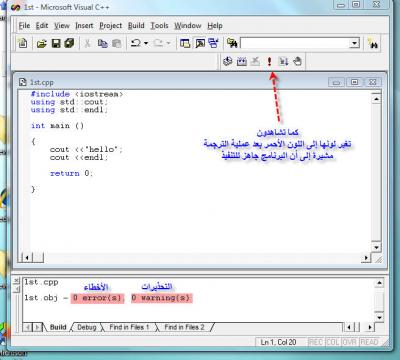Screen dimensions: 400x360
Task: Click the Build icon in build toolbar
Action: tap(242, 61)
